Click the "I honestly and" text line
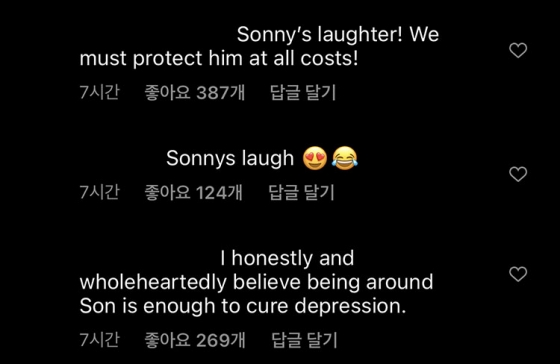The height and width of the screenshot is (364, 560). (287, 258)
